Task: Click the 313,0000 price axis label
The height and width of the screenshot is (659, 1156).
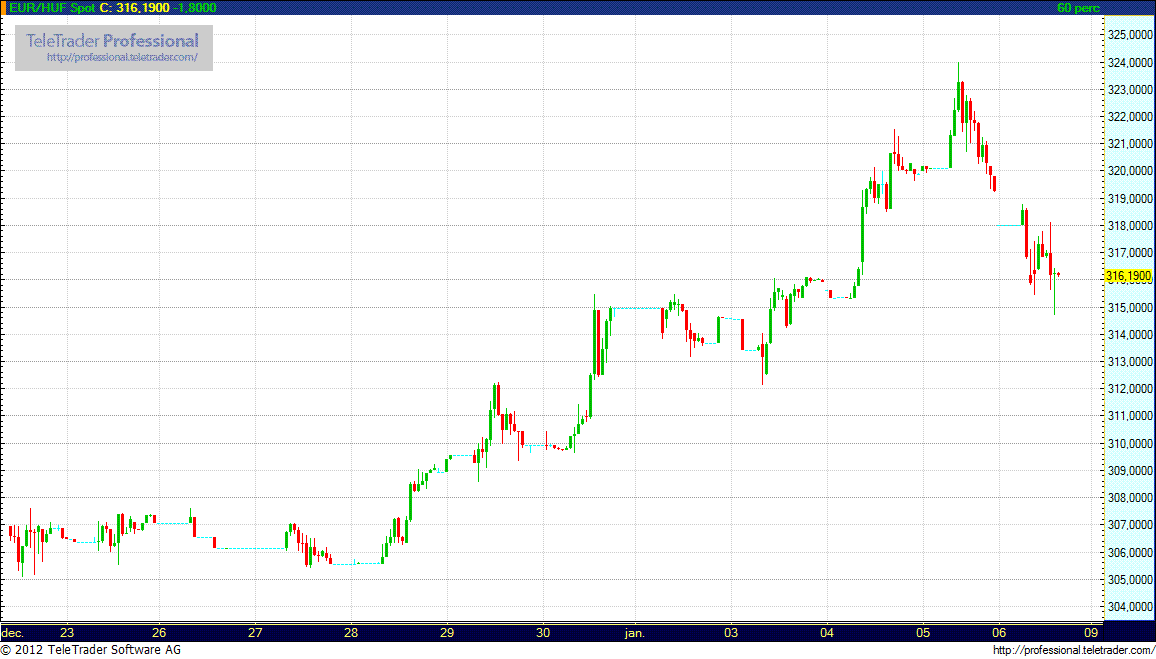Action: (x=1129, y=362)
